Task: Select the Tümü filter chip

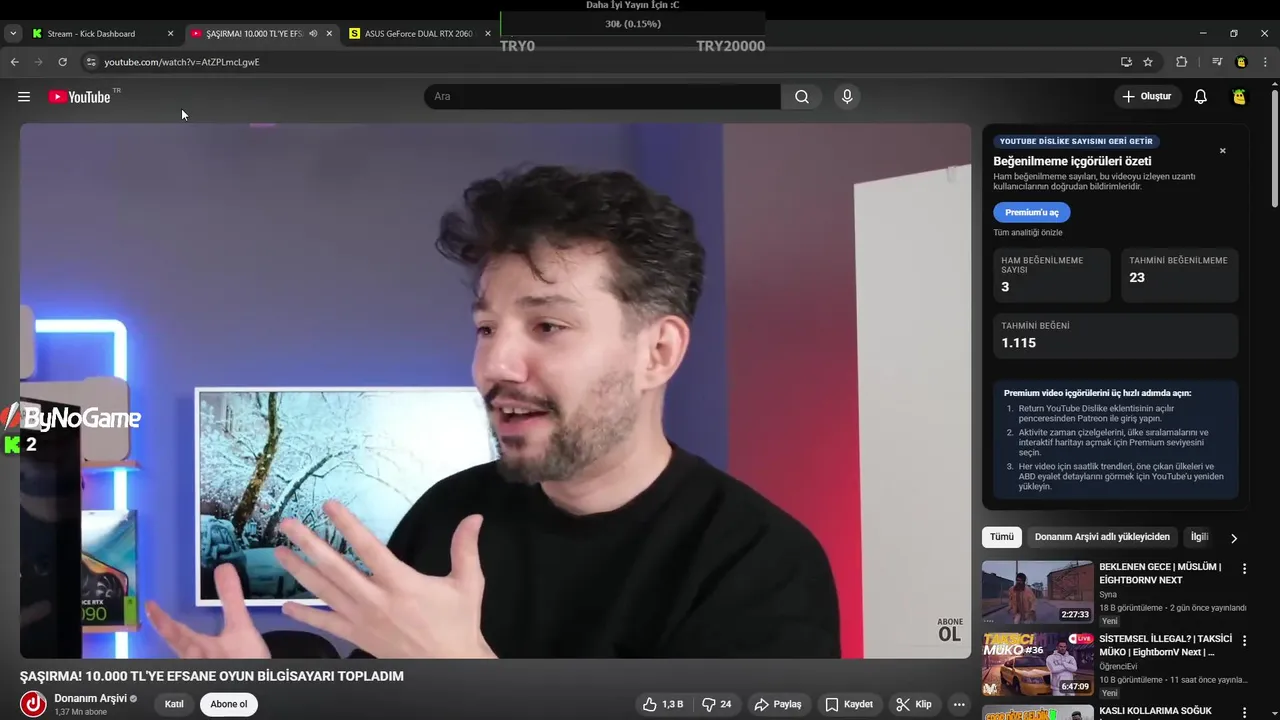Action: [1002, 537]
